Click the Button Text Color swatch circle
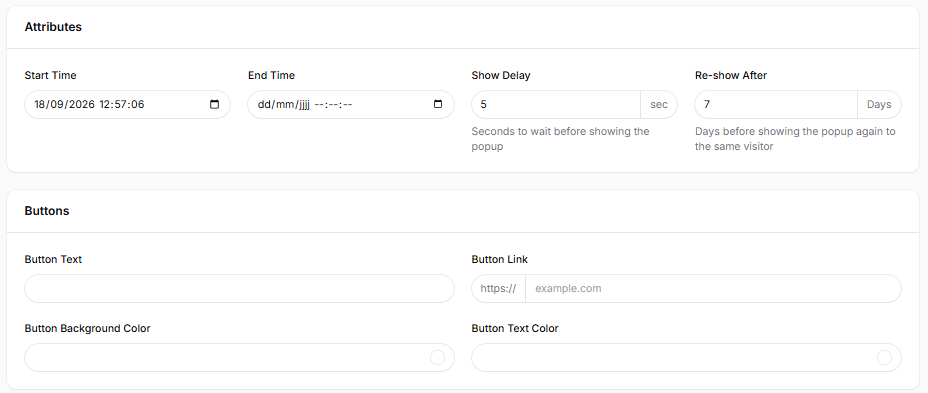 coord(884,357)
